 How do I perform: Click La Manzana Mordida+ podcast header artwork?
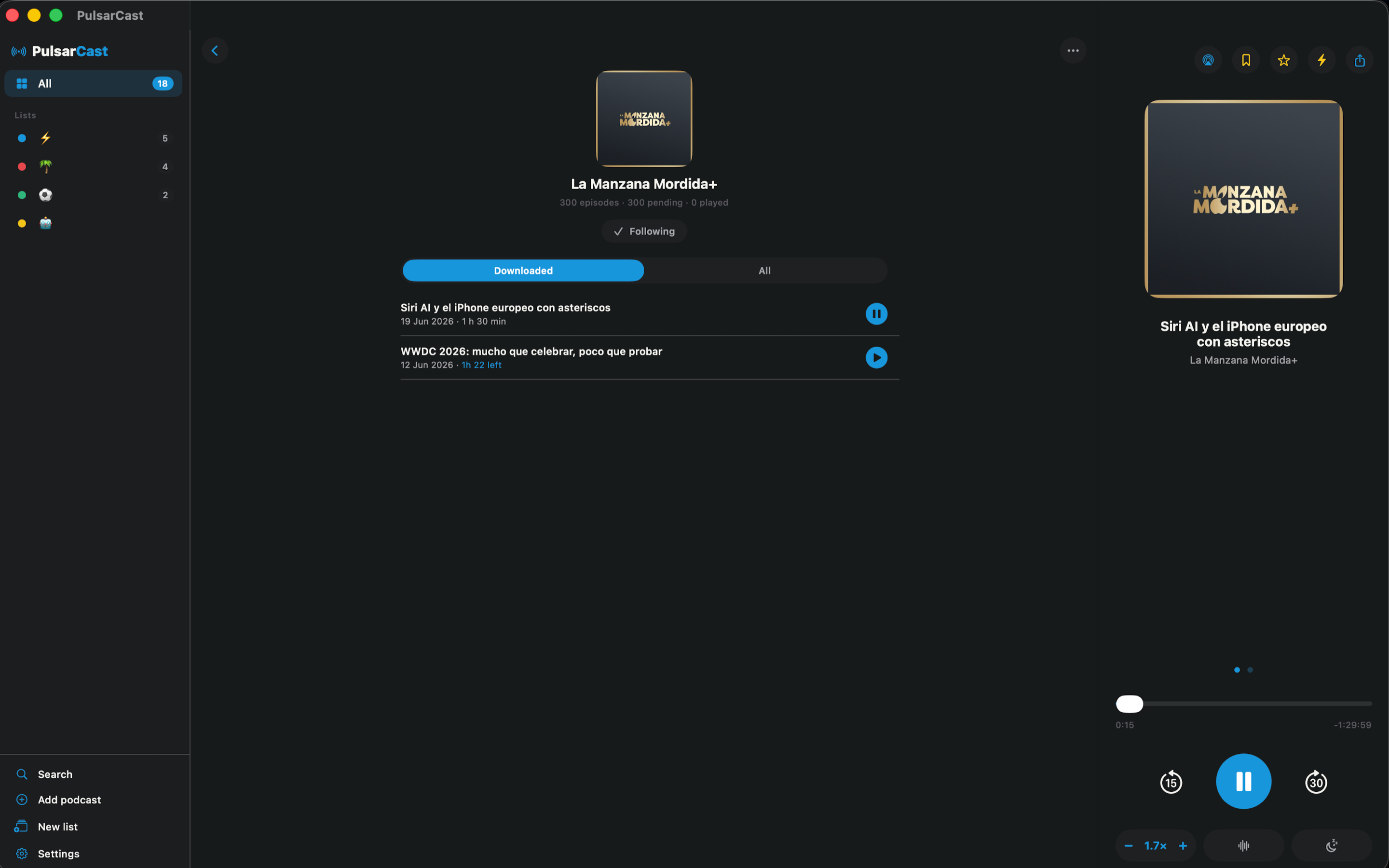(x=644, y=119)
